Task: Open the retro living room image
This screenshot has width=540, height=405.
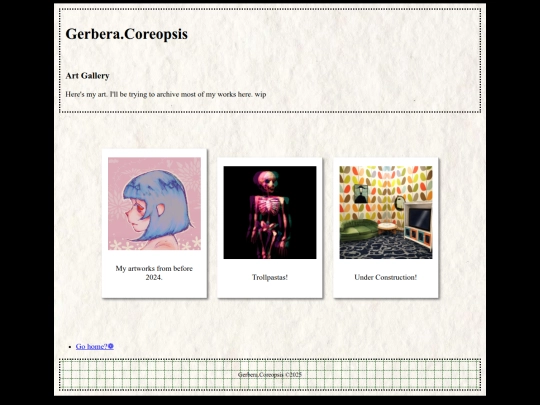Action: (x=386, y=212)
